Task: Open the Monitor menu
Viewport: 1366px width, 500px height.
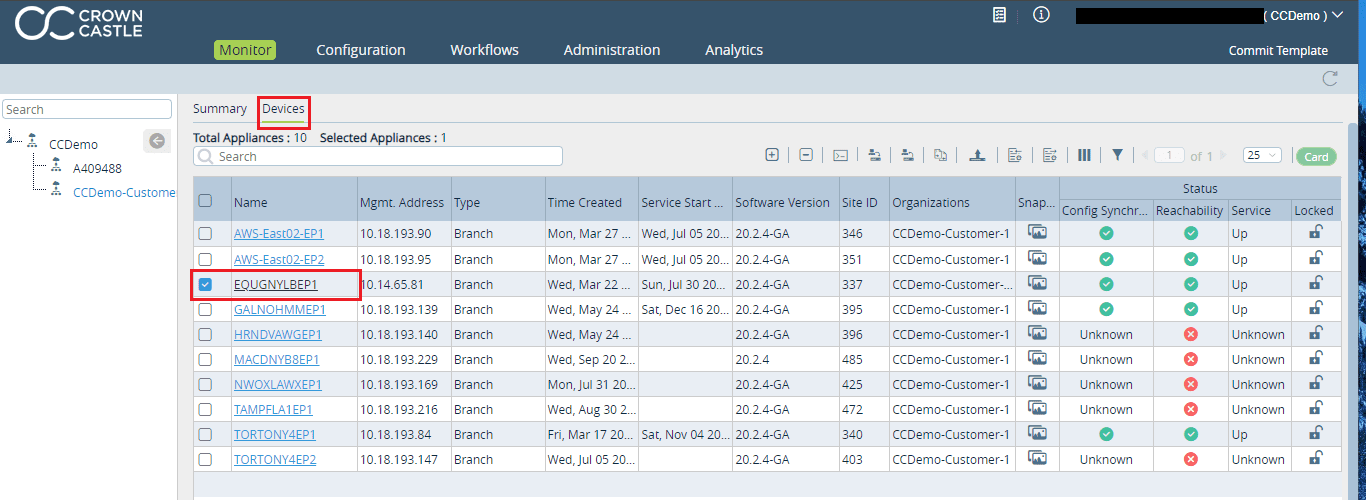Action: (245, 50)
